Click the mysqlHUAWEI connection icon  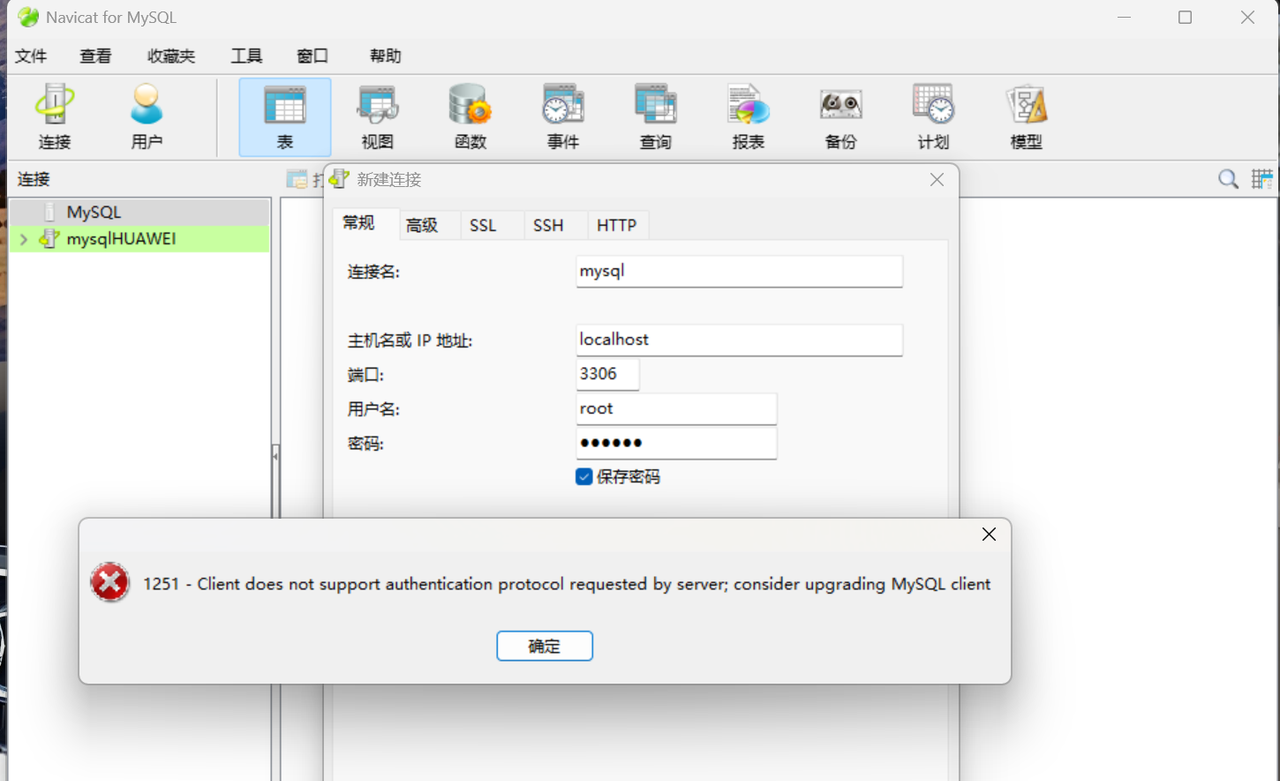(x=49, y=239)
